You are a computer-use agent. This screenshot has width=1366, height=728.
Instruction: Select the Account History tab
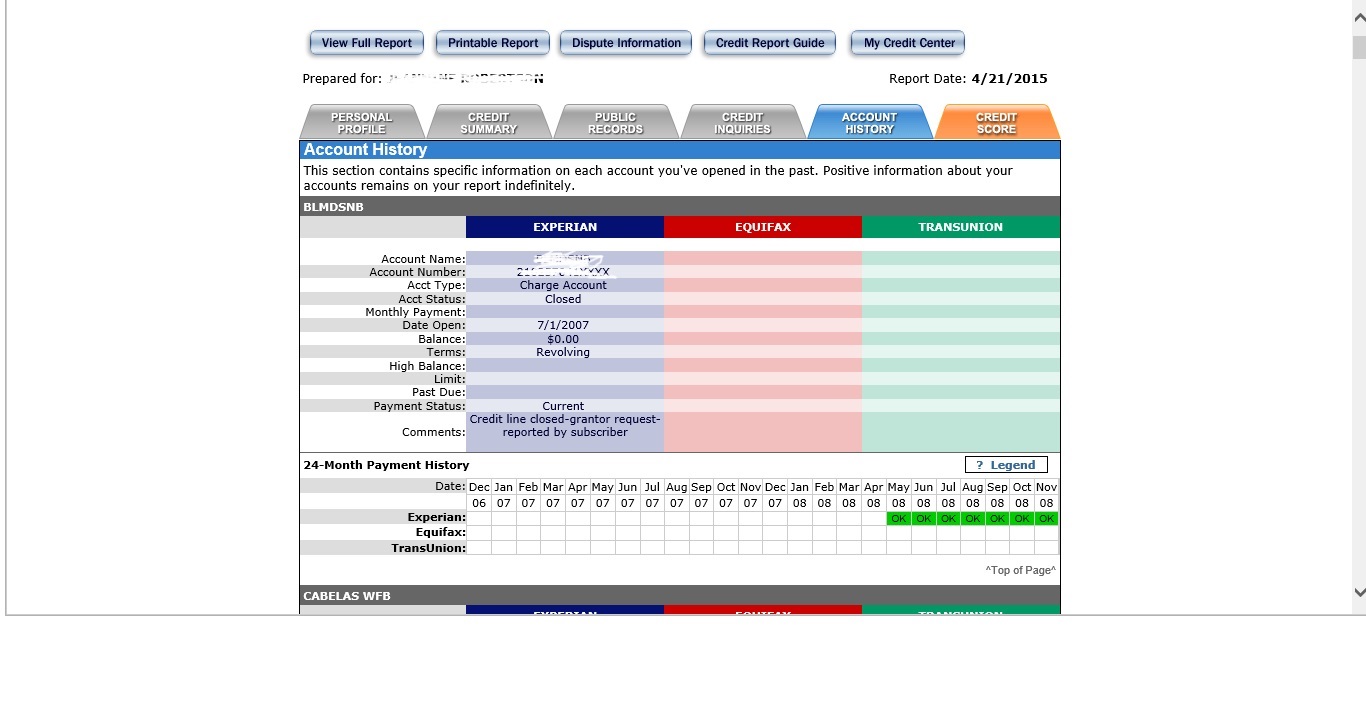[x=870, y=122]
